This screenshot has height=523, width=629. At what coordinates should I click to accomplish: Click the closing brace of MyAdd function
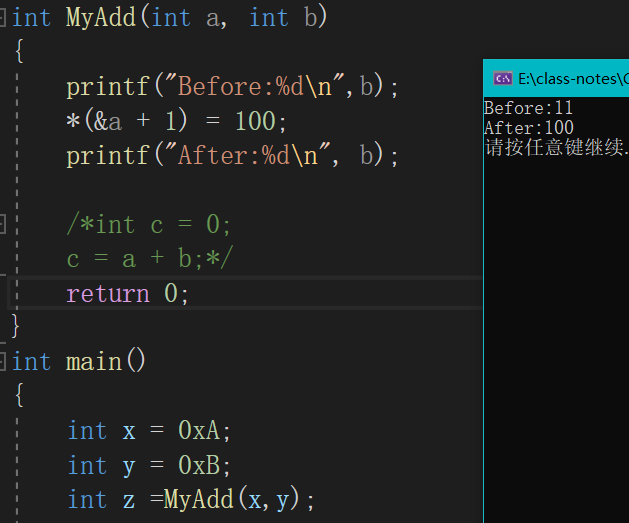point(15,326)
